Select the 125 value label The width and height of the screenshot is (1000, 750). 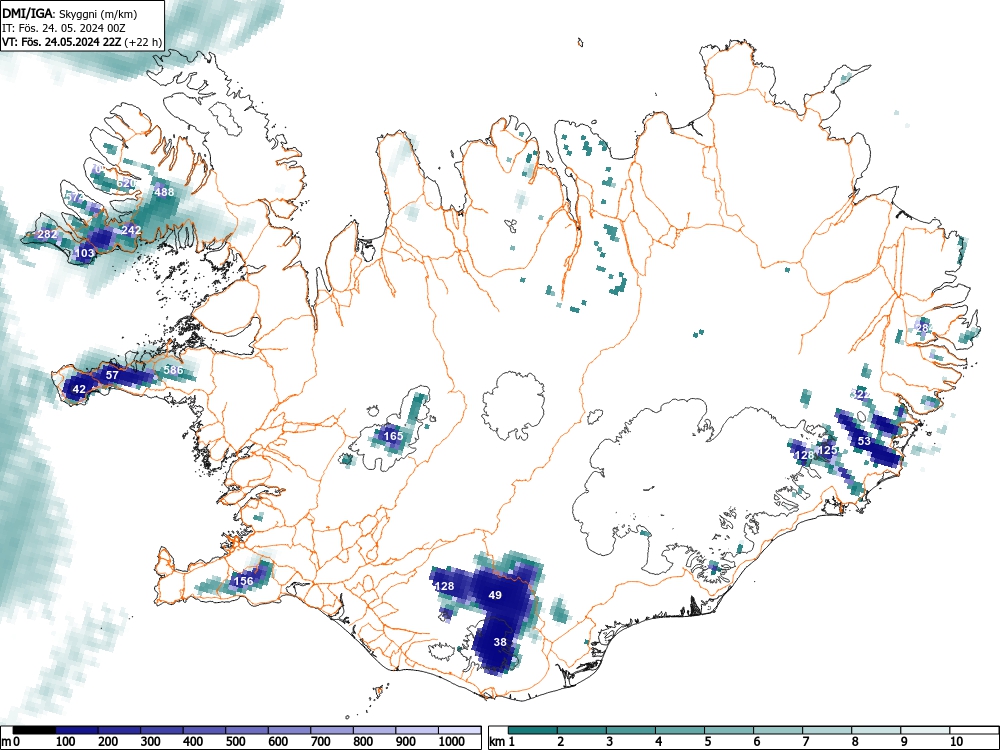click(x=827, y=450)
